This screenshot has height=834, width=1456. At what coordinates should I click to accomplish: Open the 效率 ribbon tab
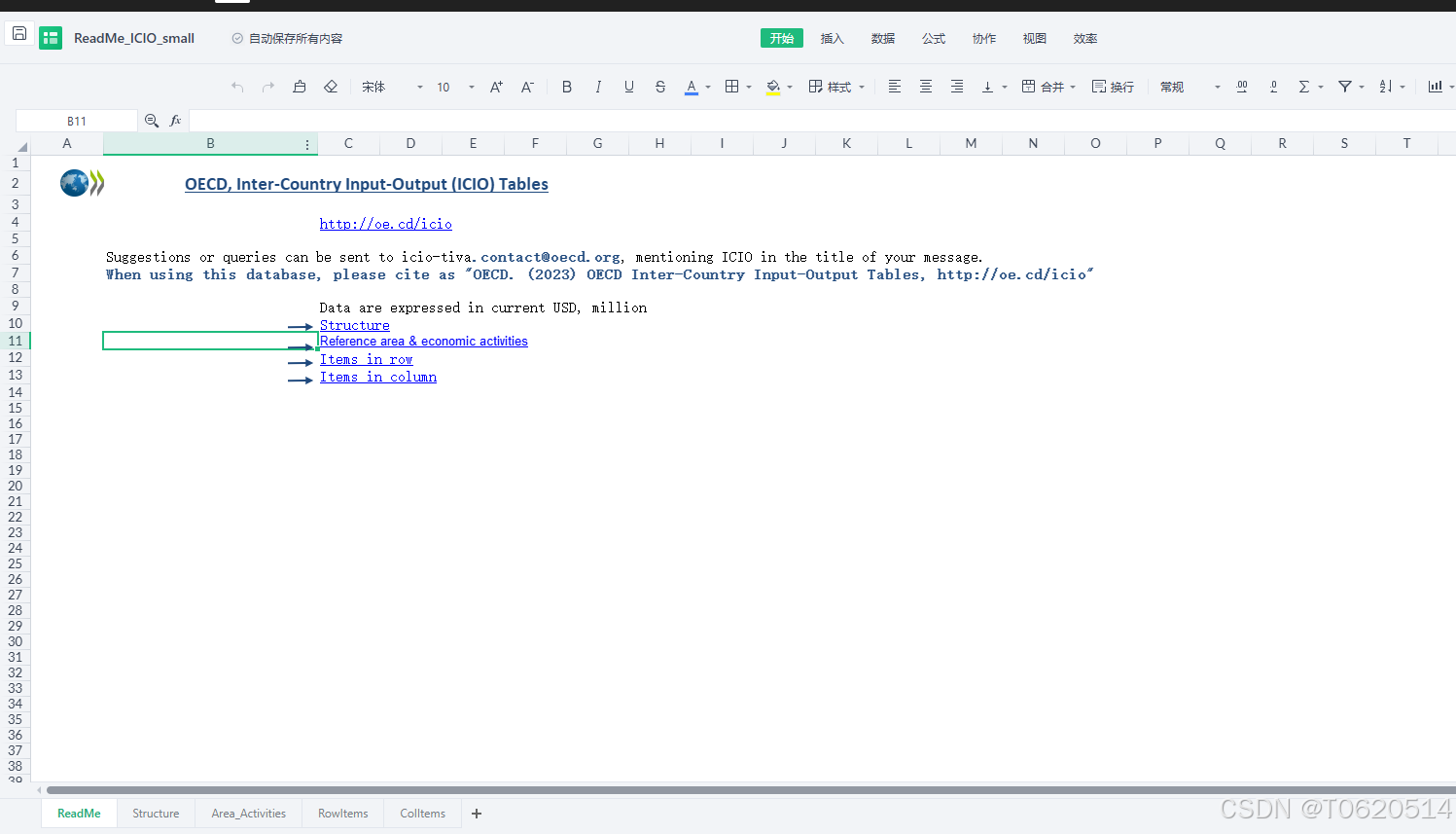[x=1085, y=38]
